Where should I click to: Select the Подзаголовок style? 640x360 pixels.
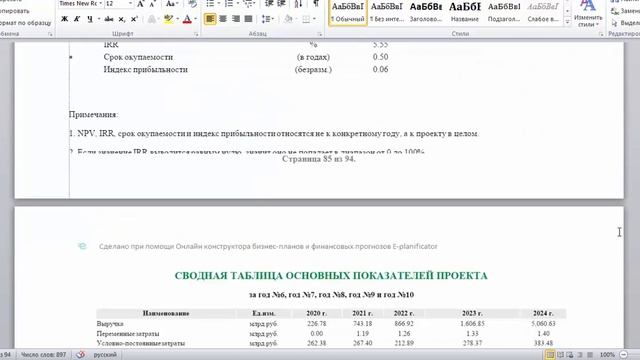tap(504, 12)
